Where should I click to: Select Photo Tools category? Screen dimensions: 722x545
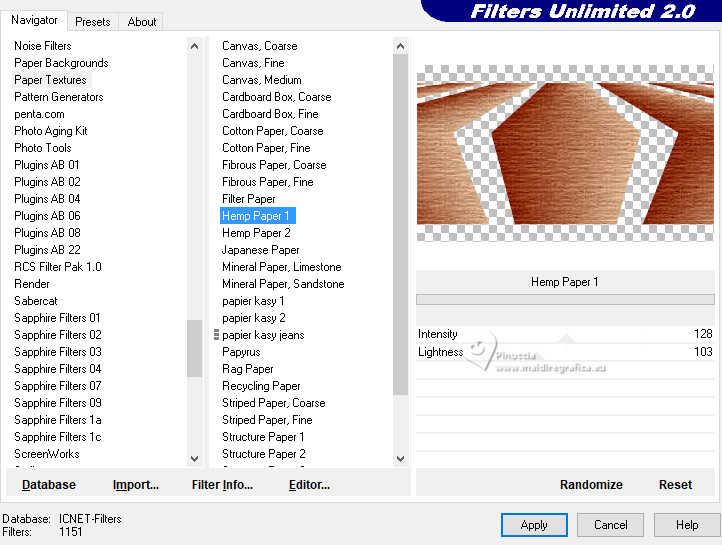coord(43,148)
